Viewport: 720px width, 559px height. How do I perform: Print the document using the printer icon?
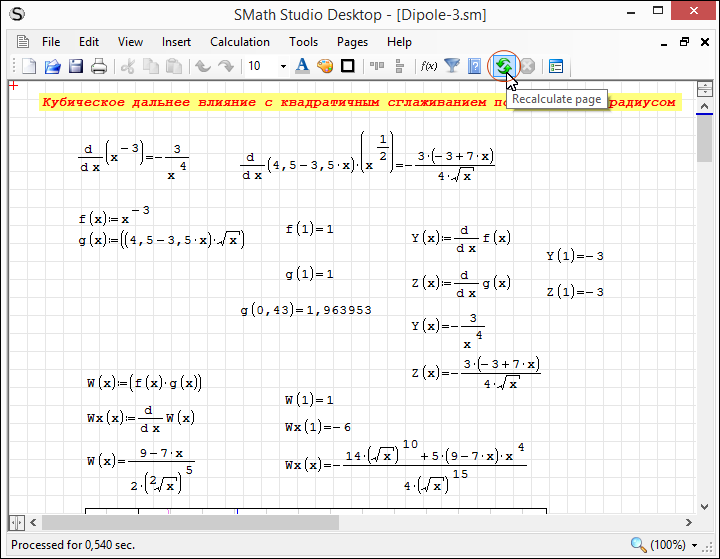click(99, 67)
